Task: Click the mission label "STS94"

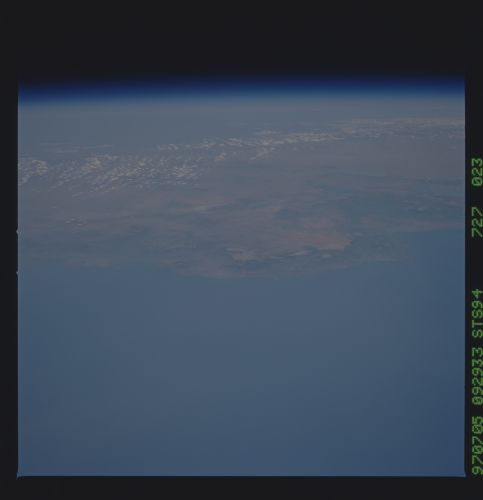Action: 477,314
